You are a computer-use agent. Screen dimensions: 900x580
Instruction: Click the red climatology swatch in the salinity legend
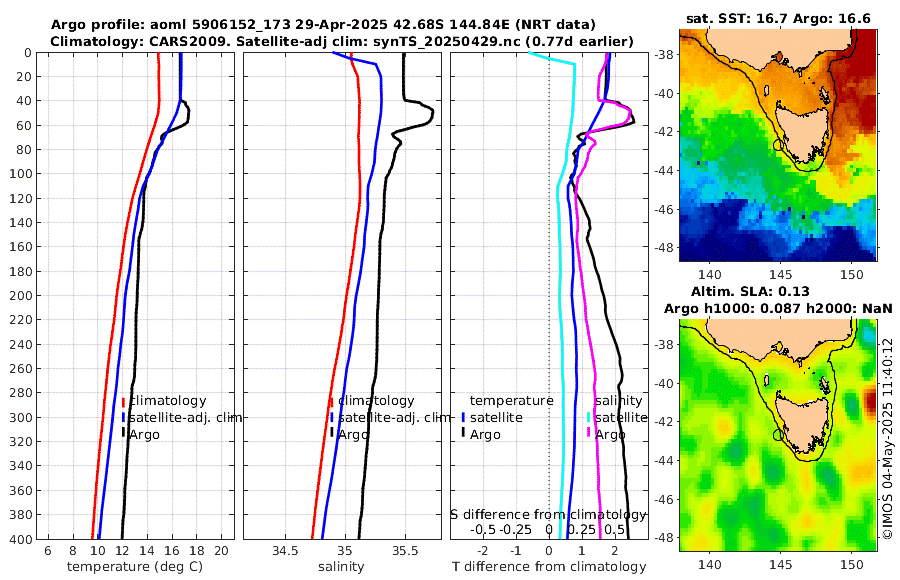pos(331,401)
